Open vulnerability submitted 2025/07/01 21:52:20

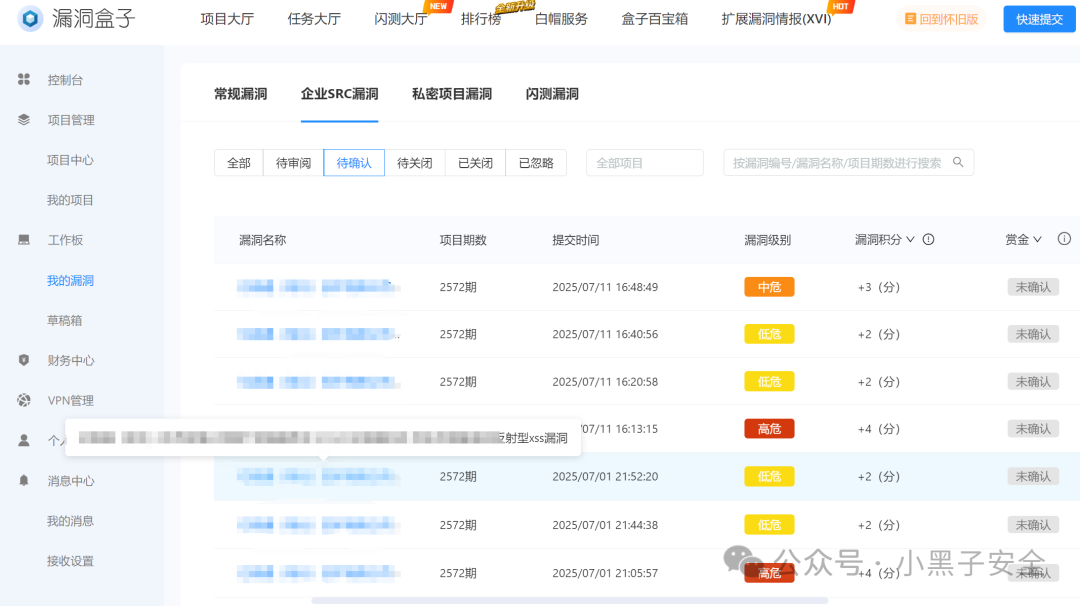(x=318, y=476)
